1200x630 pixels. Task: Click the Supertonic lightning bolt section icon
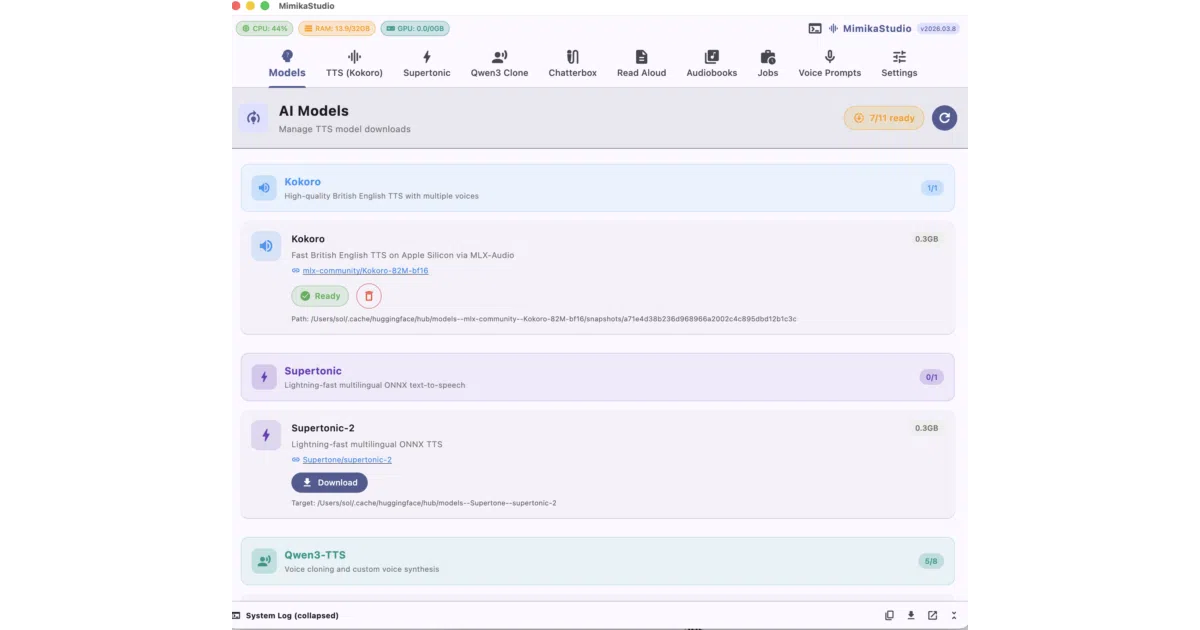[264, 377]
